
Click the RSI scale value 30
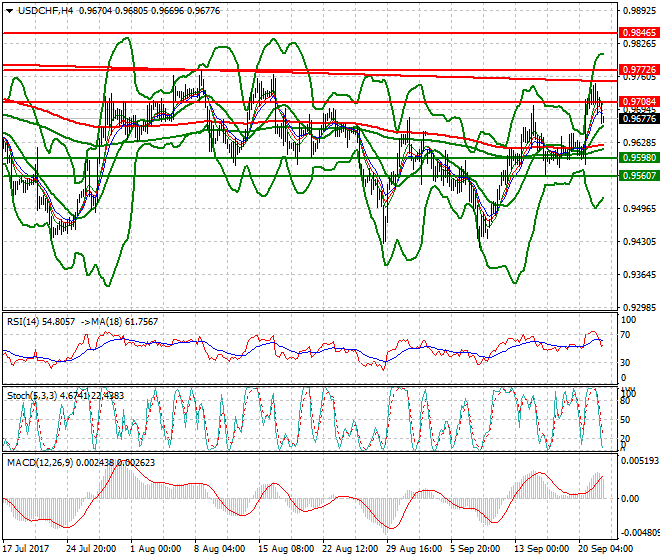[x=626, y=363]
